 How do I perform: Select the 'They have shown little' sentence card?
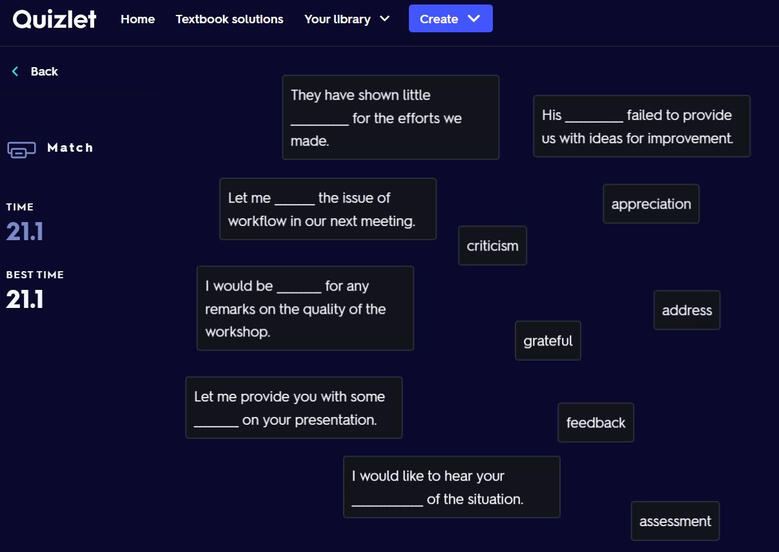tap(390, 117)
